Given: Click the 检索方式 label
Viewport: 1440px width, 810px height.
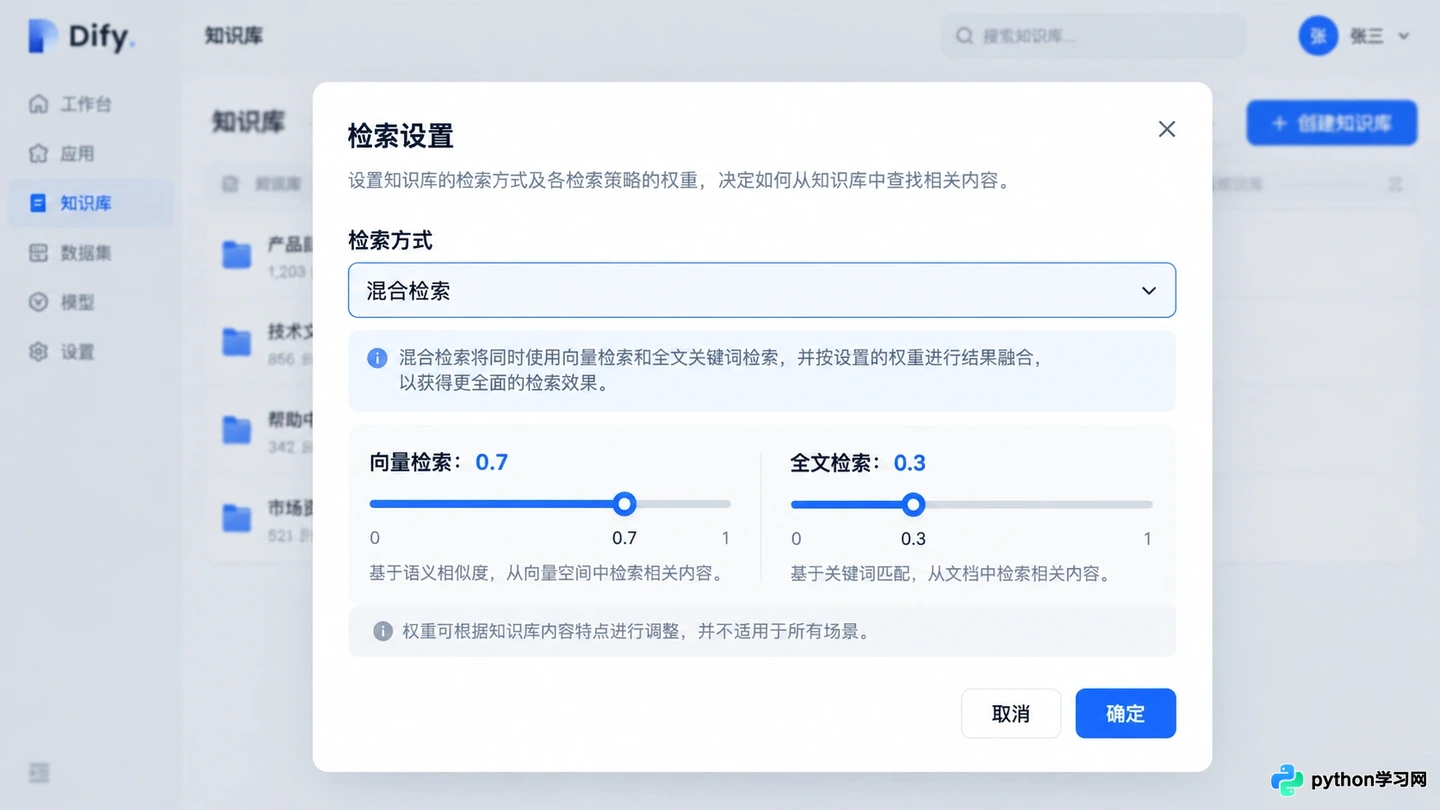Looking at the screenshot, I should [x=390, y=240].
